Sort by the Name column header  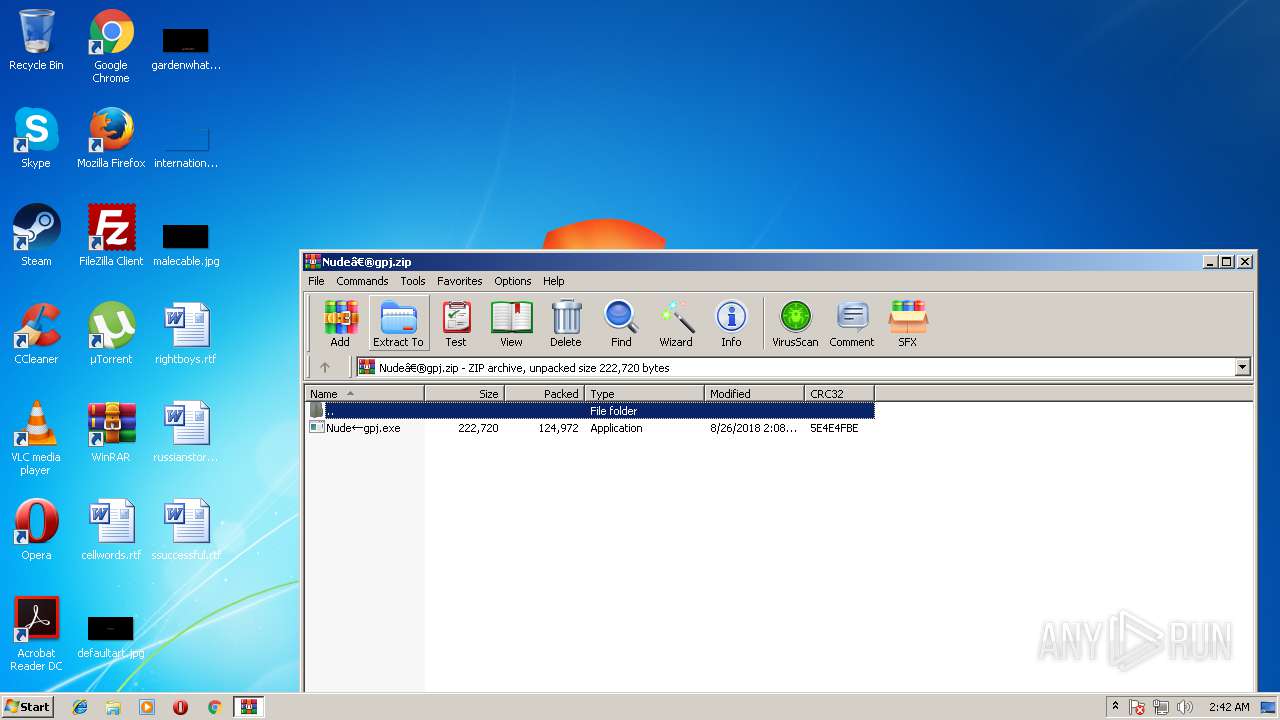(364, 393)
